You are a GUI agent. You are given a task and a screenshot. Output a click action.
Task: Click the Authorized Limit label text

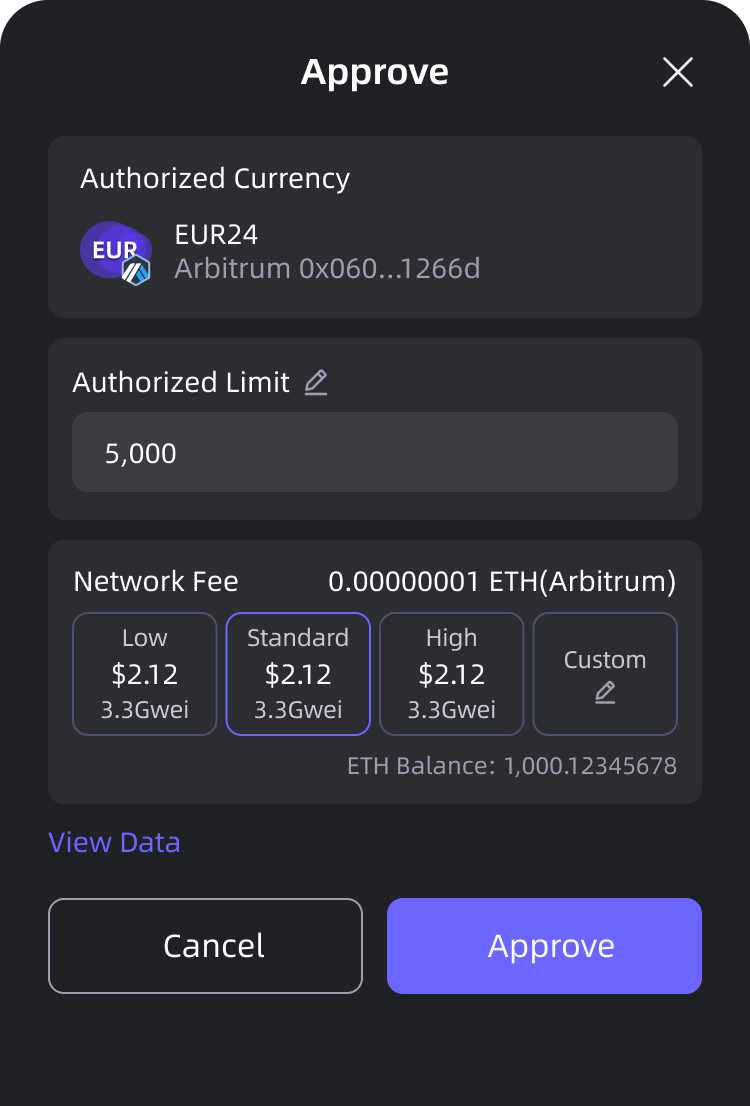click(x=181, y=382)
